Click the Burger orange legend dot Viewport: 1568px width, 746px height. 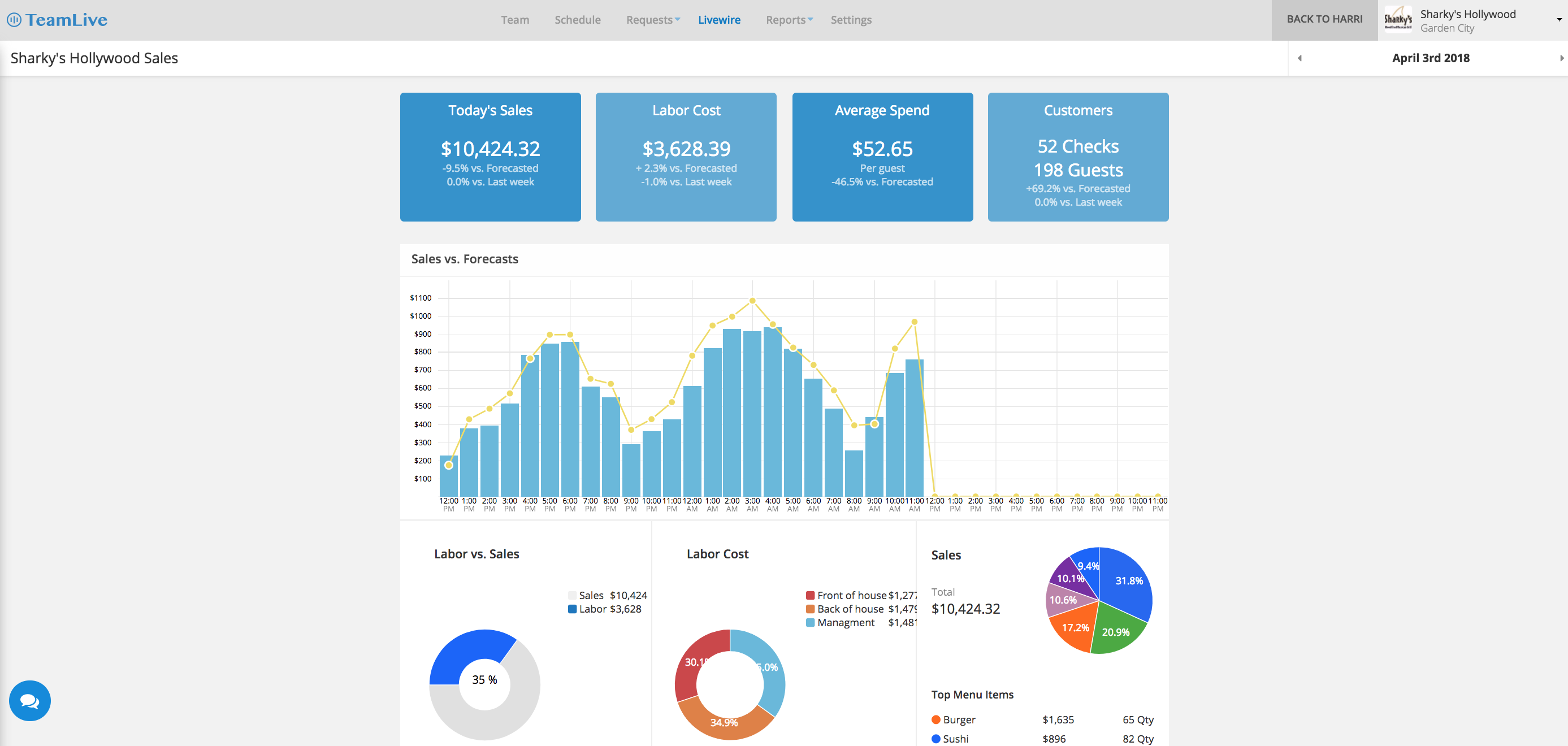pos(935,720)
